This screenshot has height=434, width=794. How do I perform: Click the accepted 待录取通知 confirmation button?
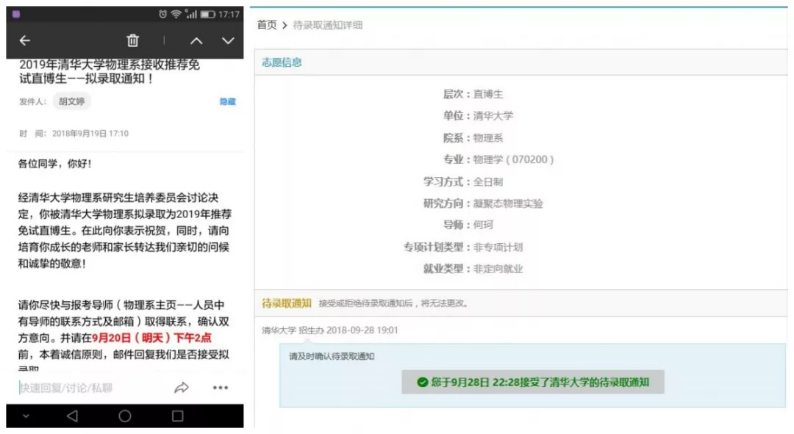[533, 382]
